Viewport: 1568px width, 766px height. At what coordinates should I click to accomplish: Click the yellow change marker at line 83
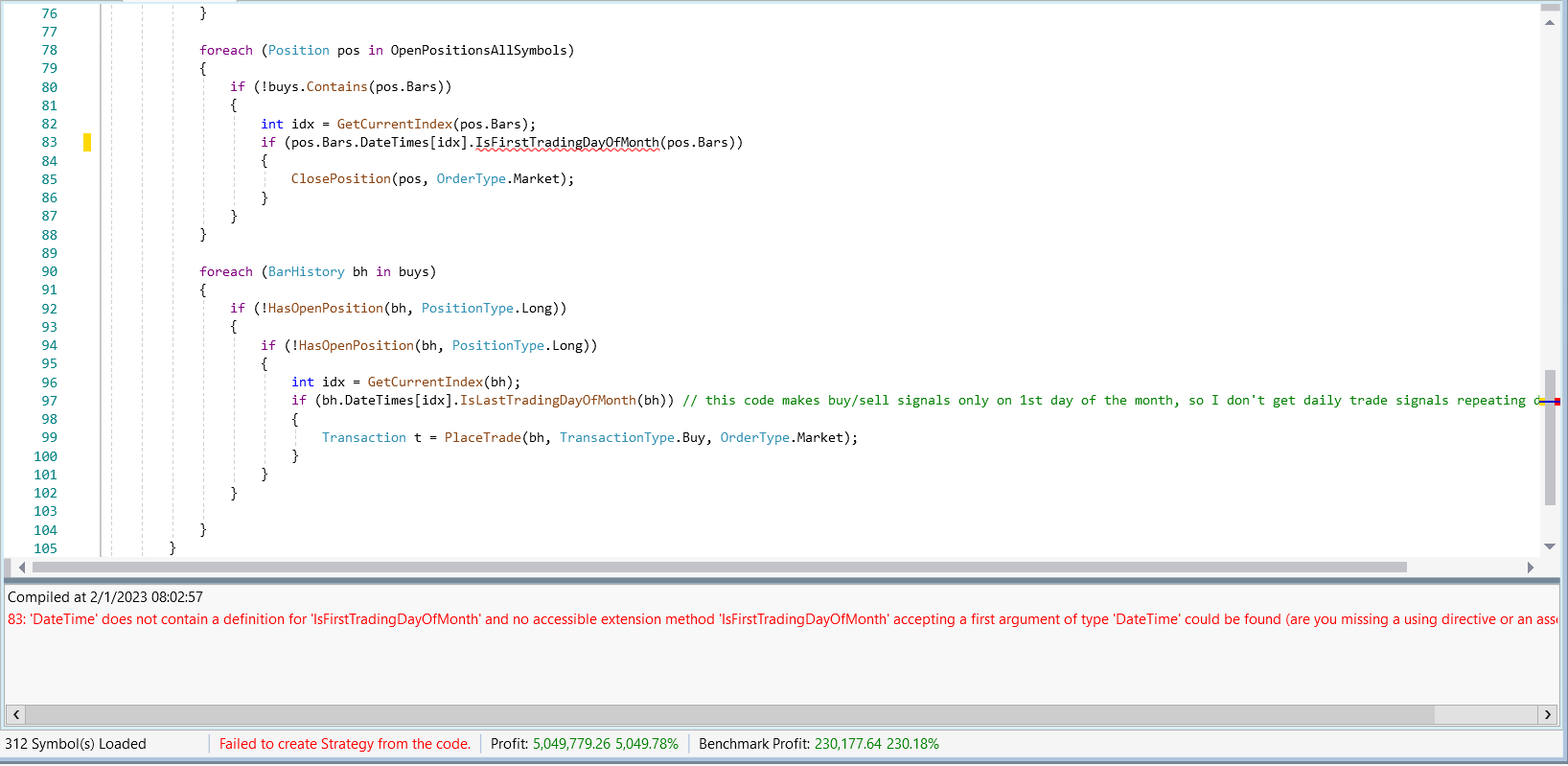pos(87,143)
